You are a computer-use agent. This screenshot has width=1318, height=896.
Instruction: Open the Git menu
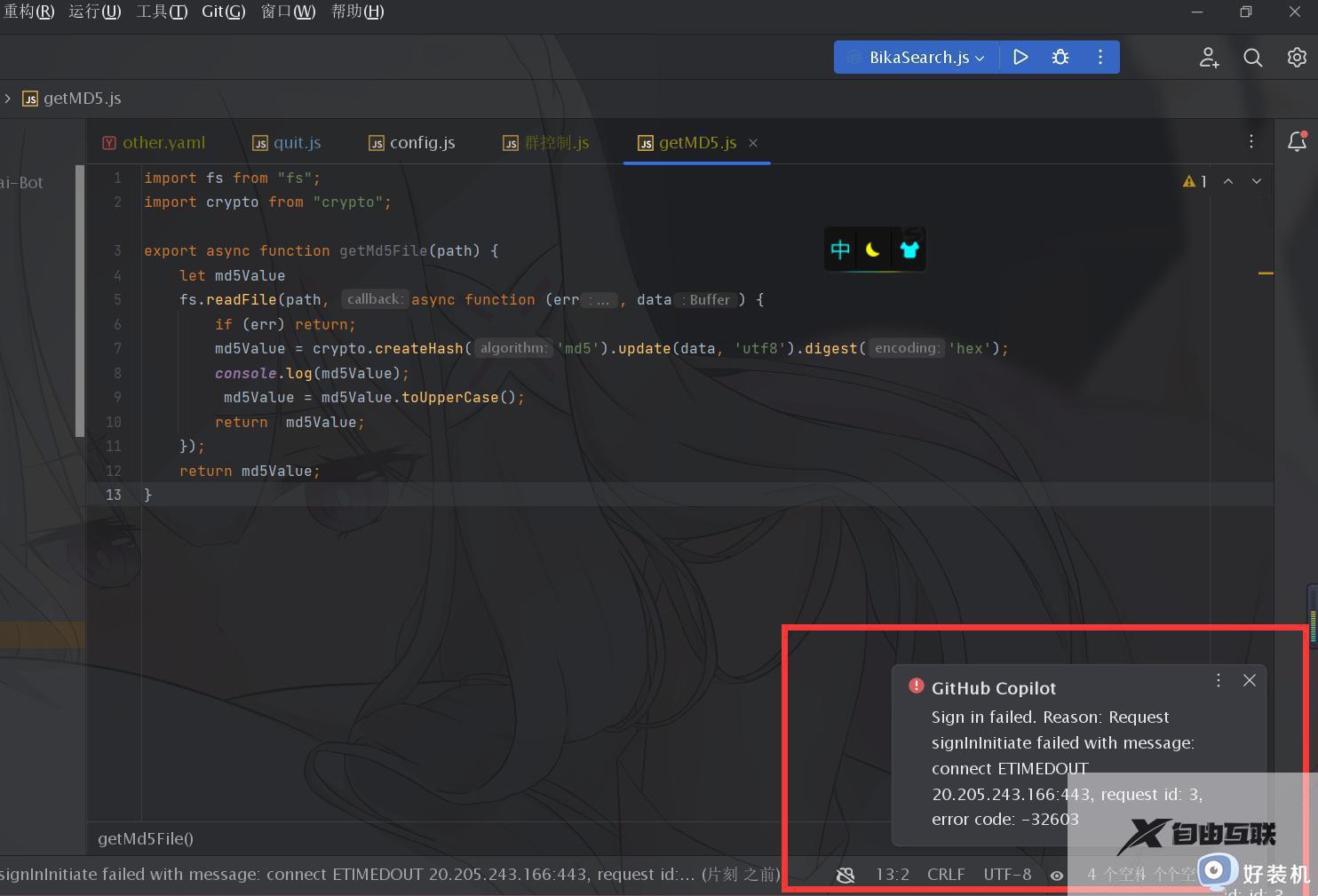tap(223, 12)
